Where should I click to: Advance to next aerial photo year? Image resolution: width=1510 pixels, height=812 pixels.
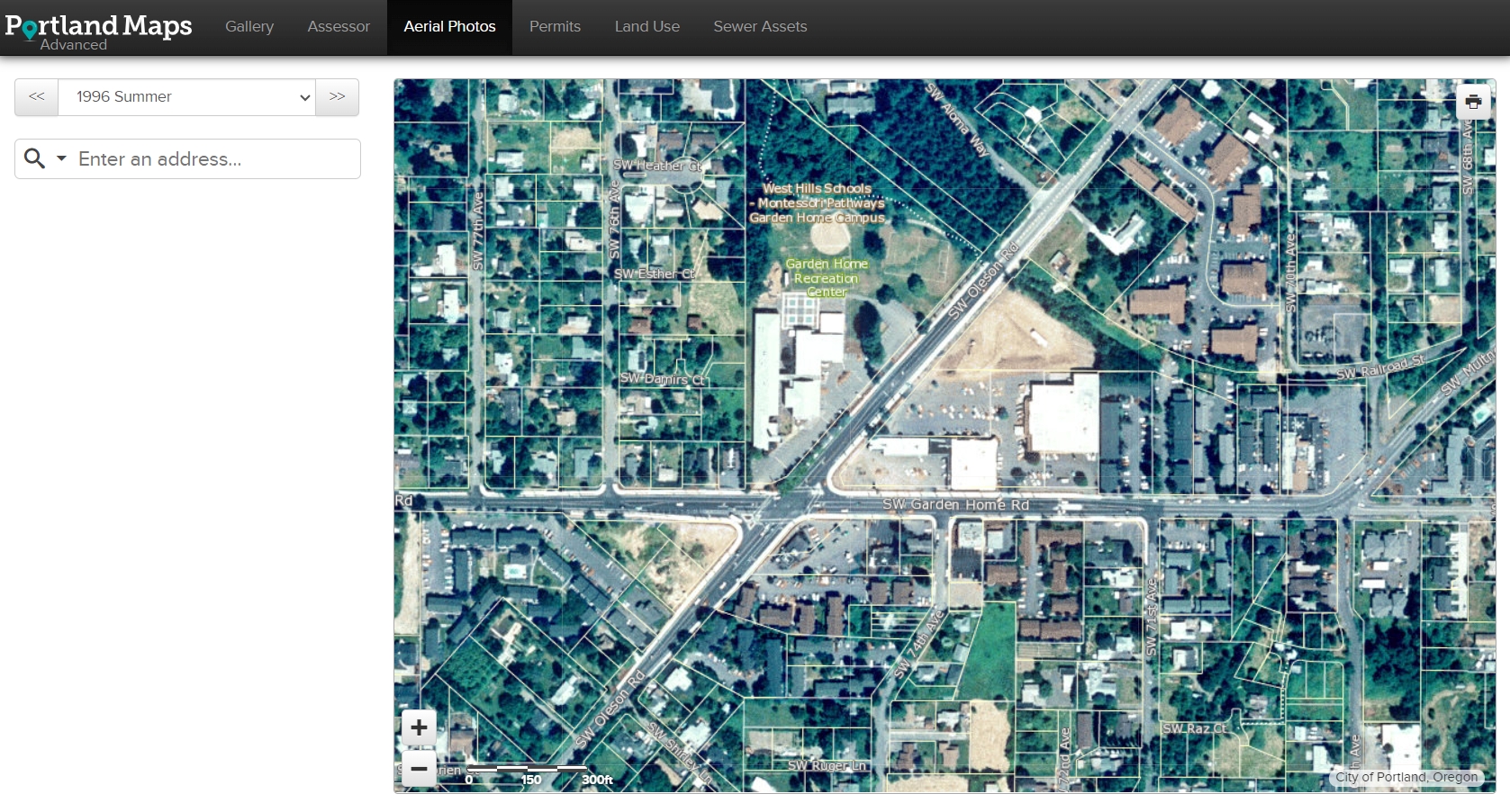coord(337,97)
